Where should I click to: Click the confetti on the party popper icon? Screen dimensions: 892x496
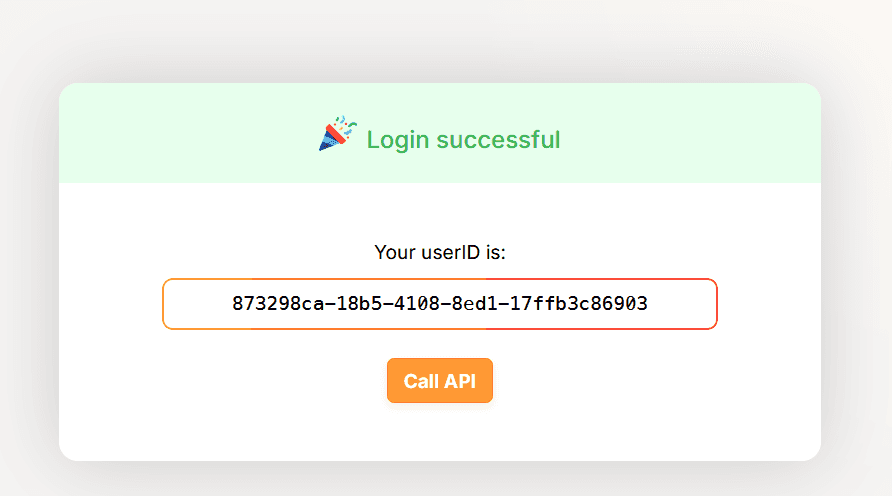point(347,125)
